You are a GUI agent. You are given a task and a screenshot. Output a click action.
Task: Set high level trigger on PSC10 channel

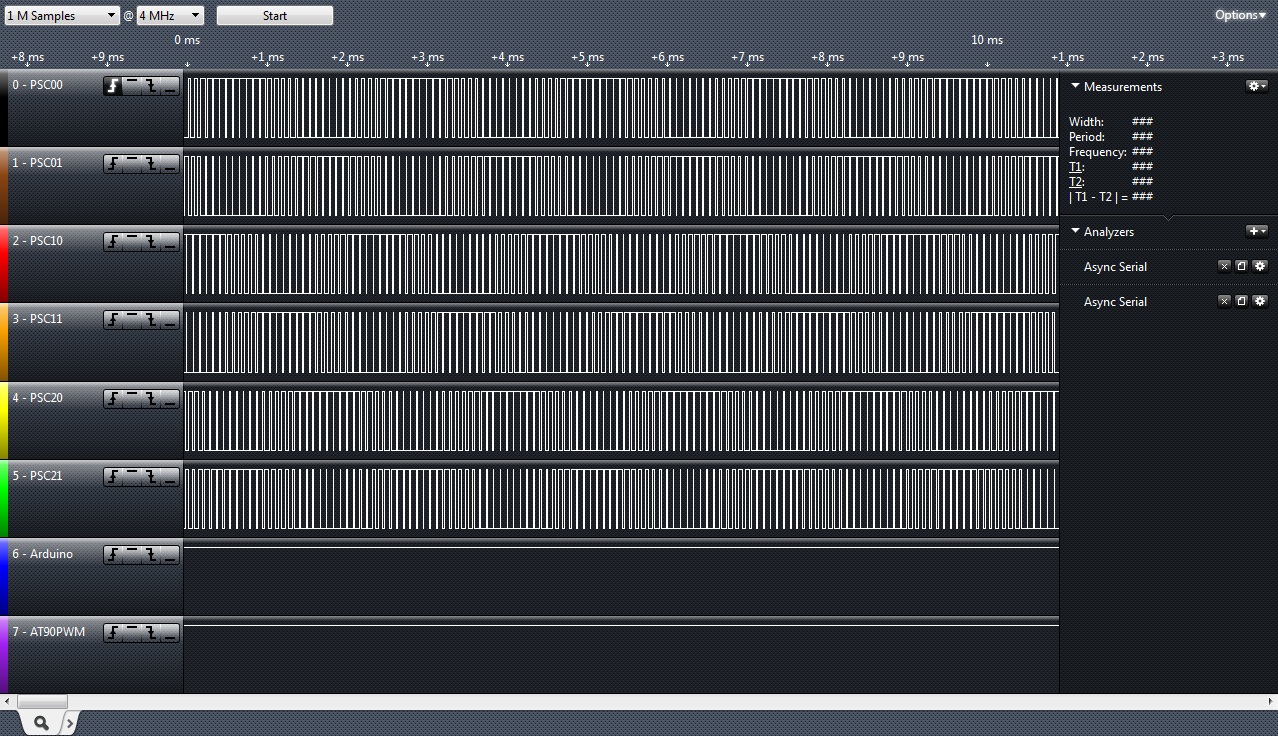[132, 242]
